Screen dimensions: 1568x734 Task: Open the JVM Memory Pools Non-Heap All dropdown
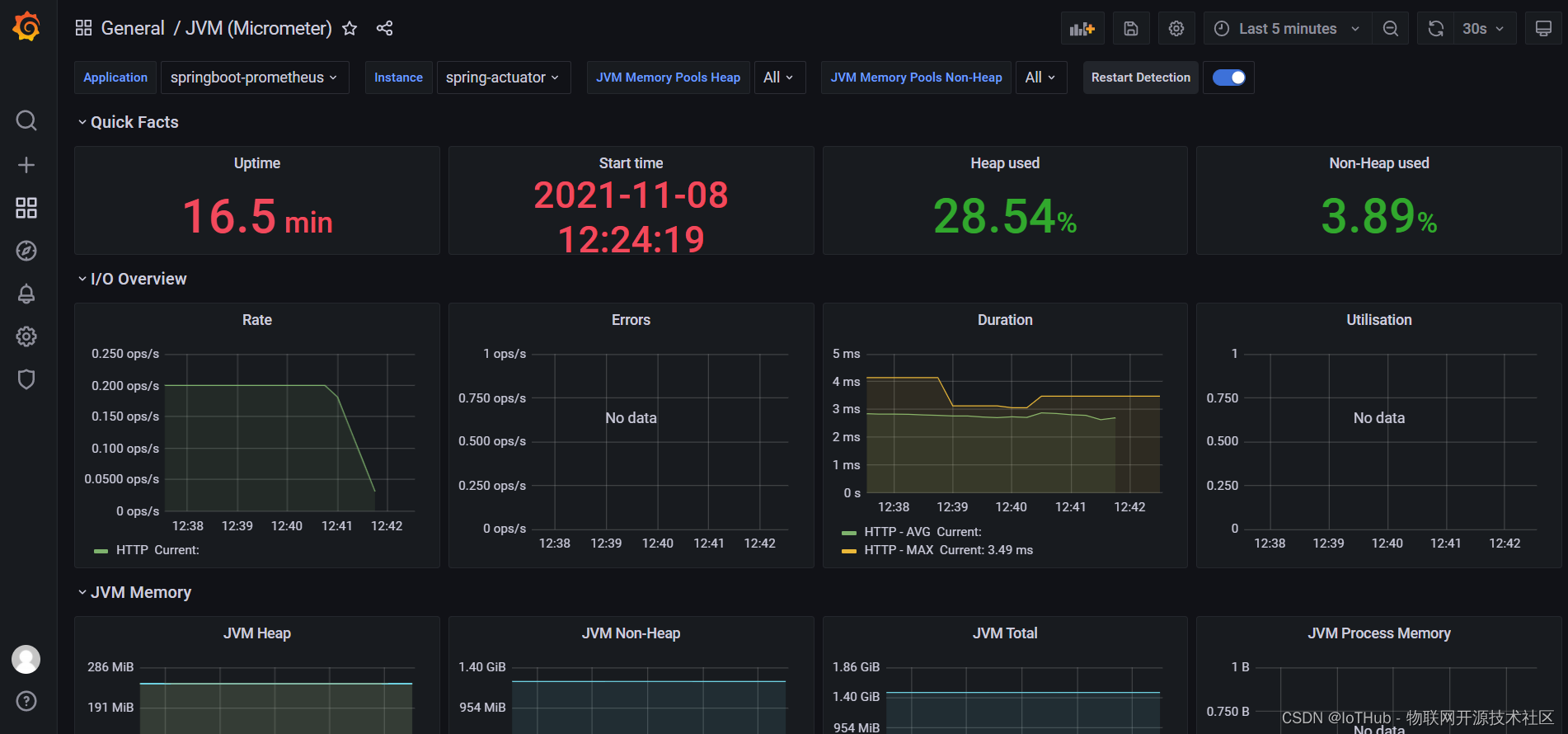(x=1040, y=78)
